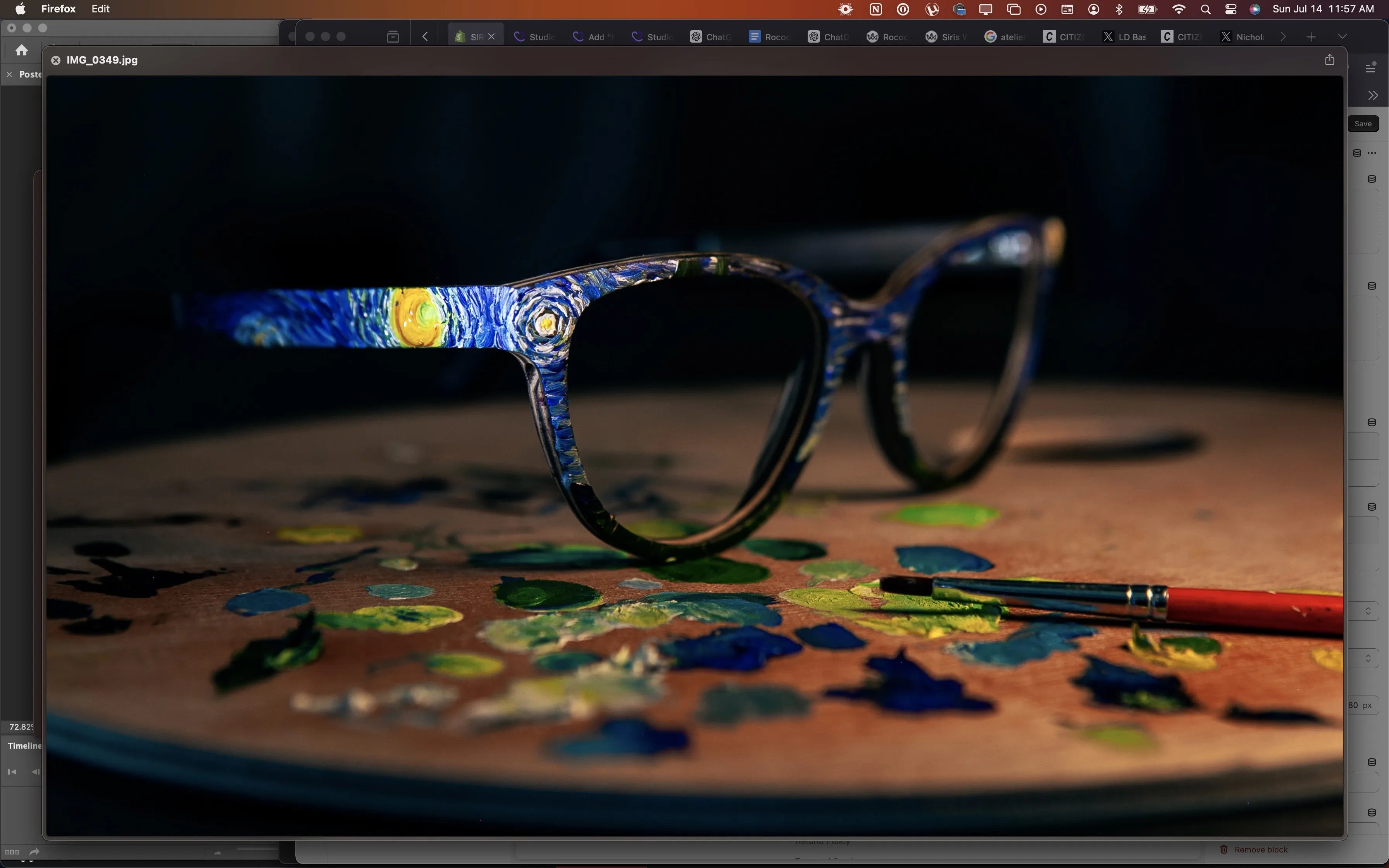This screenshot has width=1389, height=868.
Task: Switch to the Google Docs Rococo tab
Action: pos(770,37)
